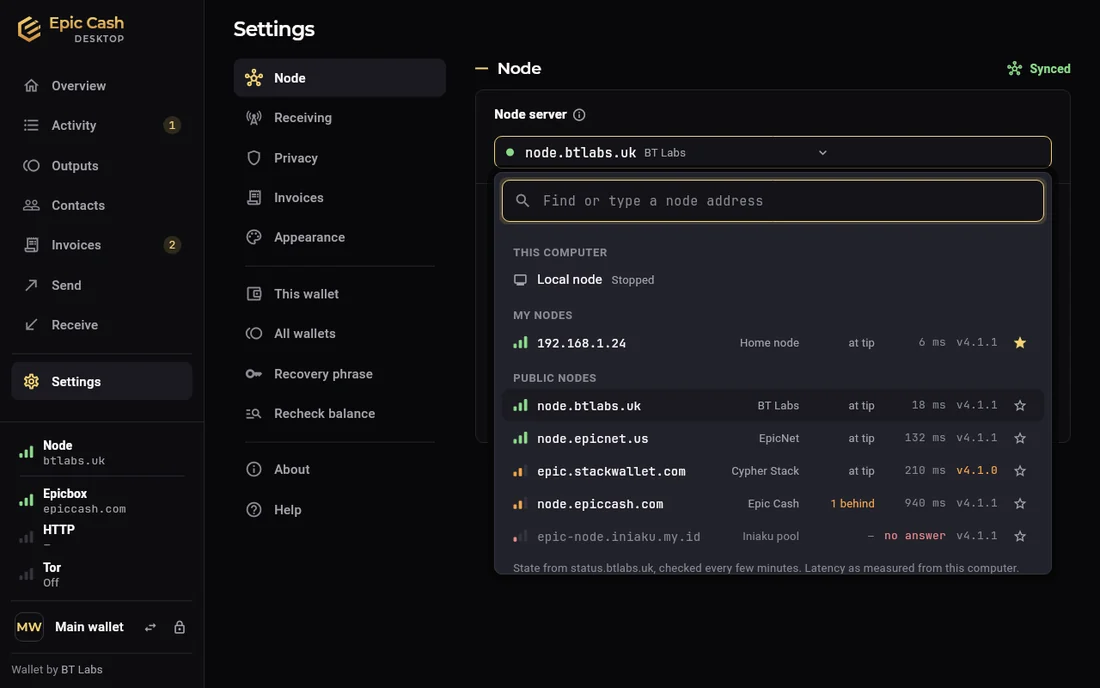Select the 192.168.1.24 Home node
1100x688 pixels.
pyautogui.click(x=772, y=343)
